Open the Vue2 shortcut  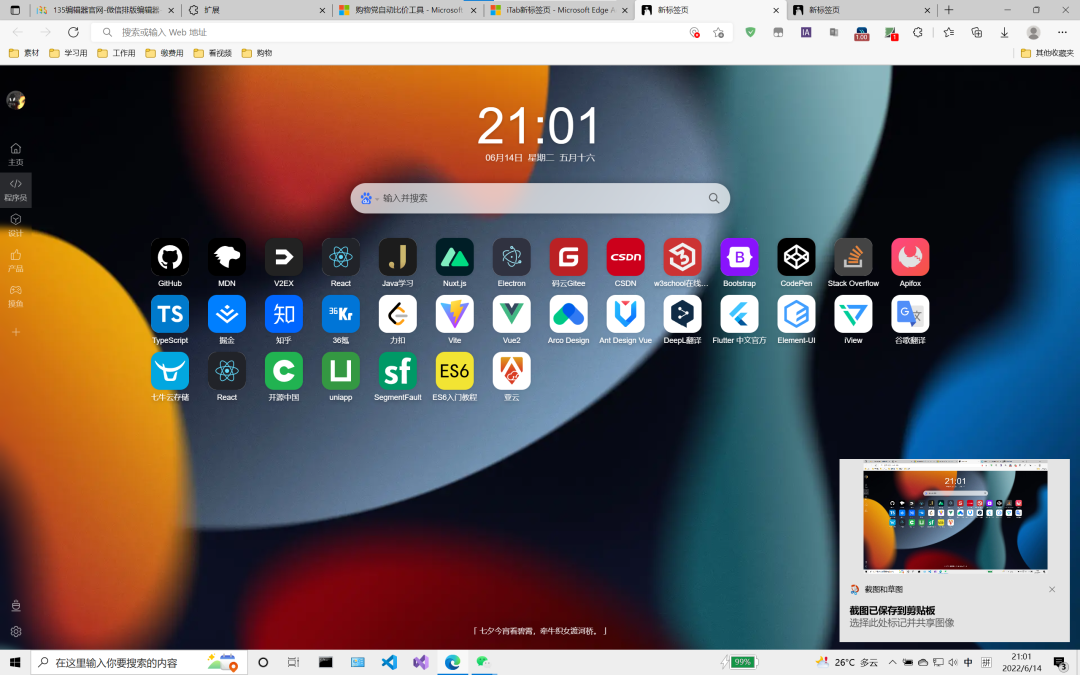(512, 314)
